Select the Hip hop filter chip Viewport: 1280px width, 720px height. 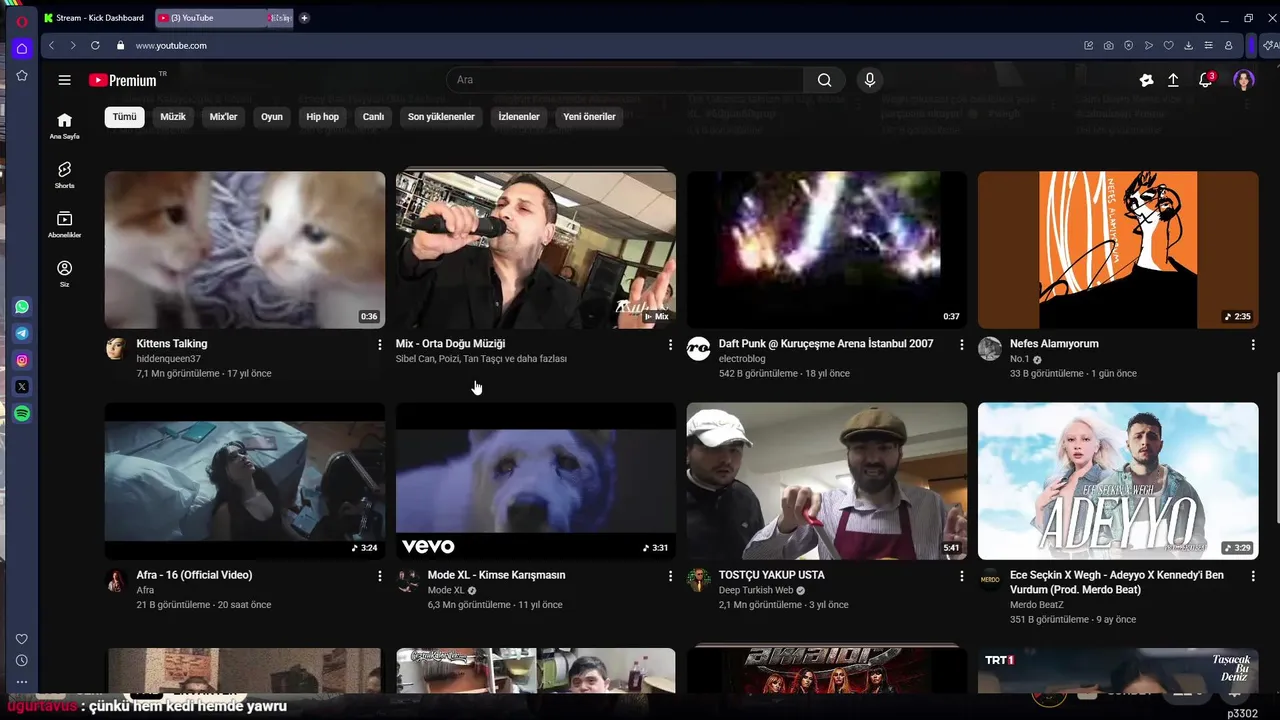click(x=322, y=117)
